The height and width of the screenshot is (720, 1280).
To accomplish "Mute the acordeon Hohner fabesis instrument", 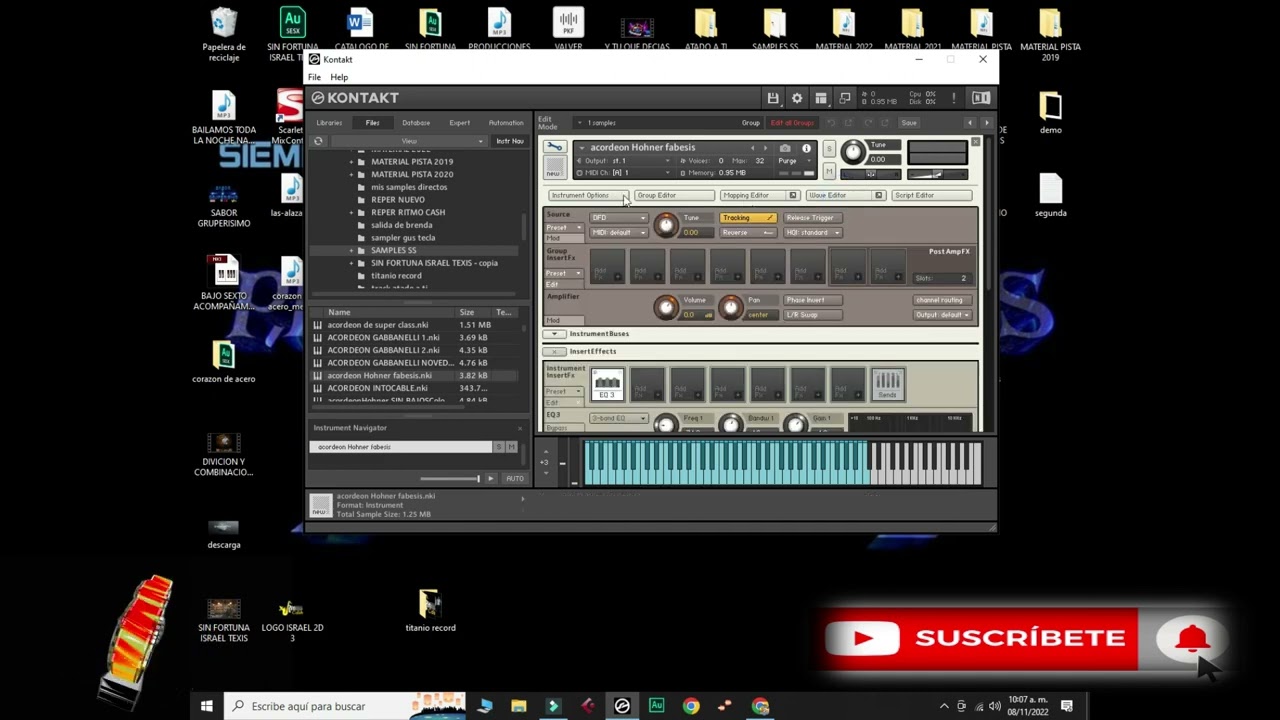I will click(829, 172).
